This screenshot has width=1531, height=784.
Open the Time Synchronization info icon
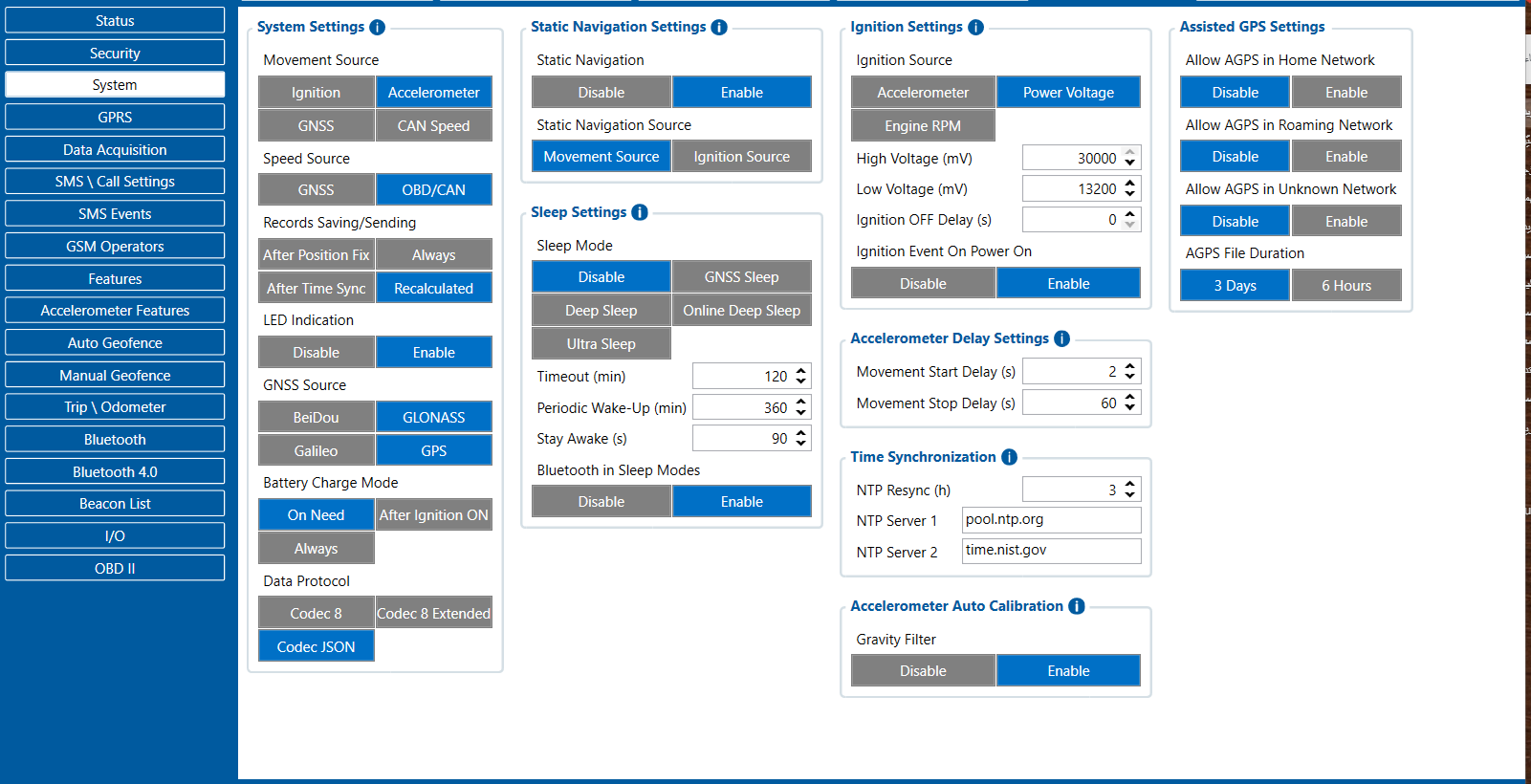[1009, 457]
